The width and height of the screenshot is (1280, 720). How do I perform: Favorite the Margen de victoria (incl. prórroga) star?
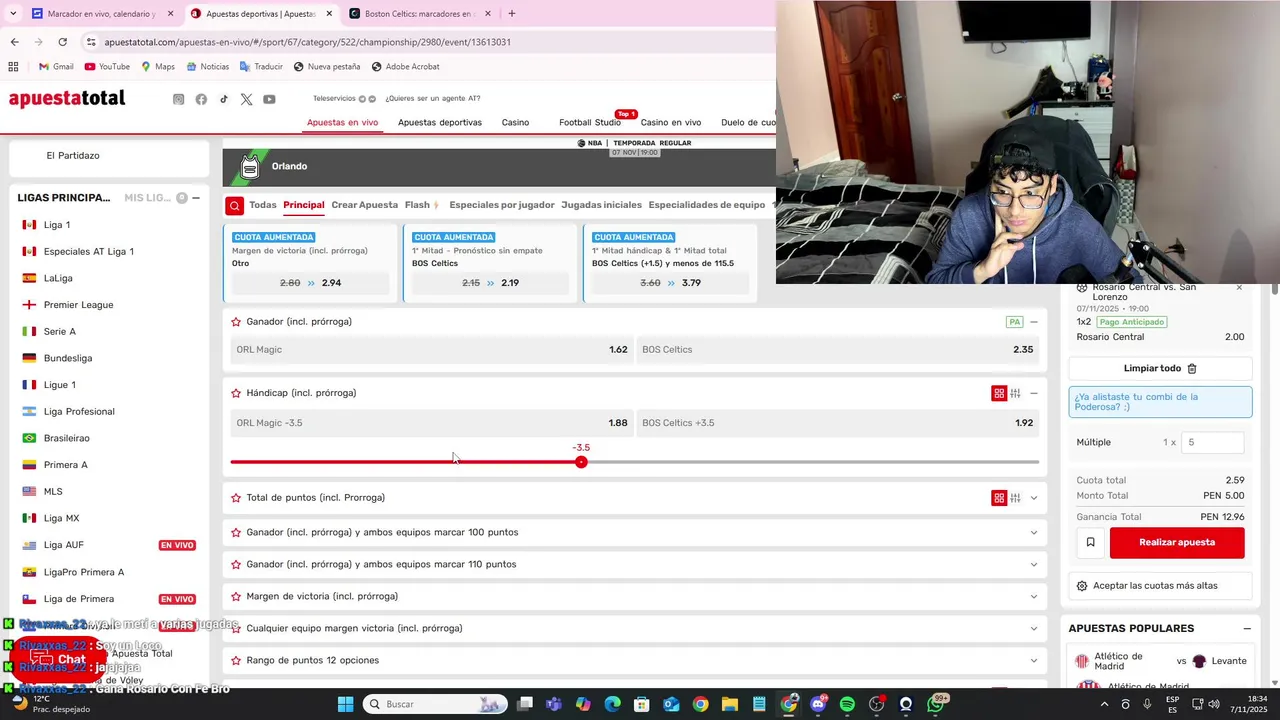[236, 596]
